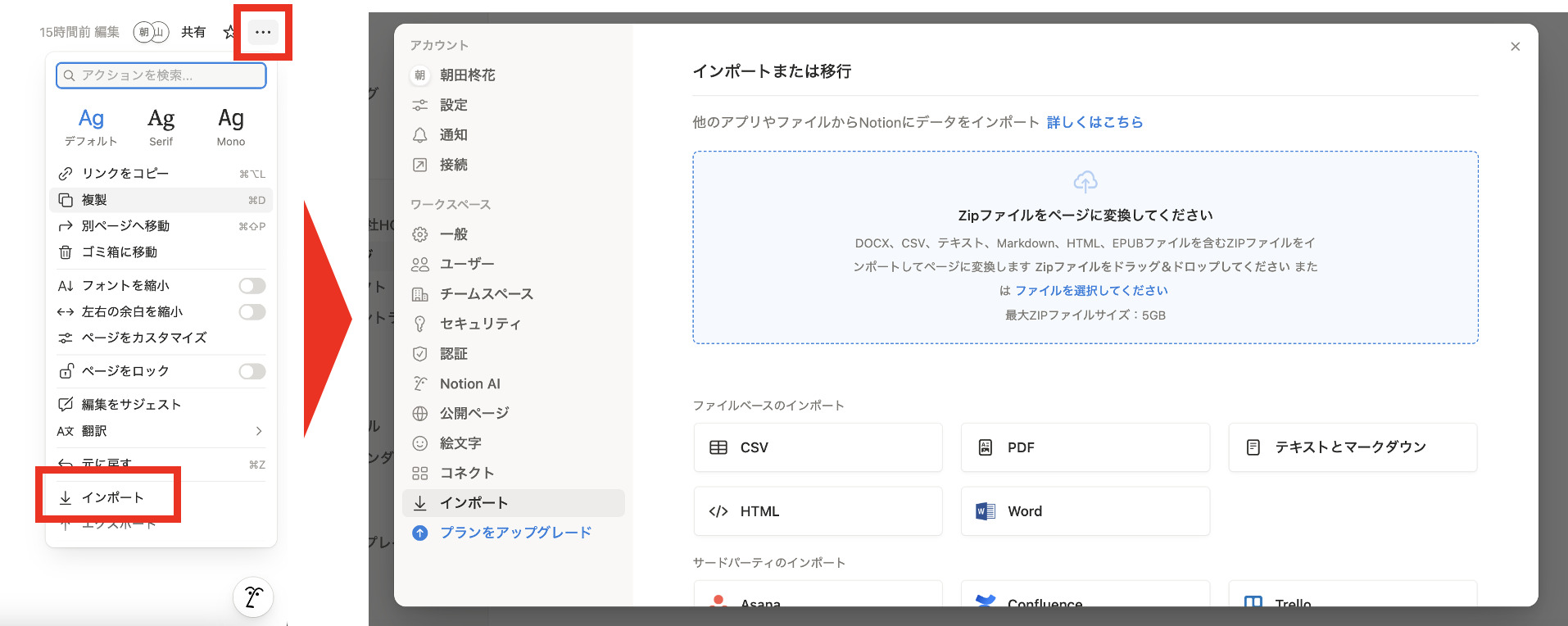Close the import settings dialog
Screen dimensions: 1568x626
tap(1515, 47)
